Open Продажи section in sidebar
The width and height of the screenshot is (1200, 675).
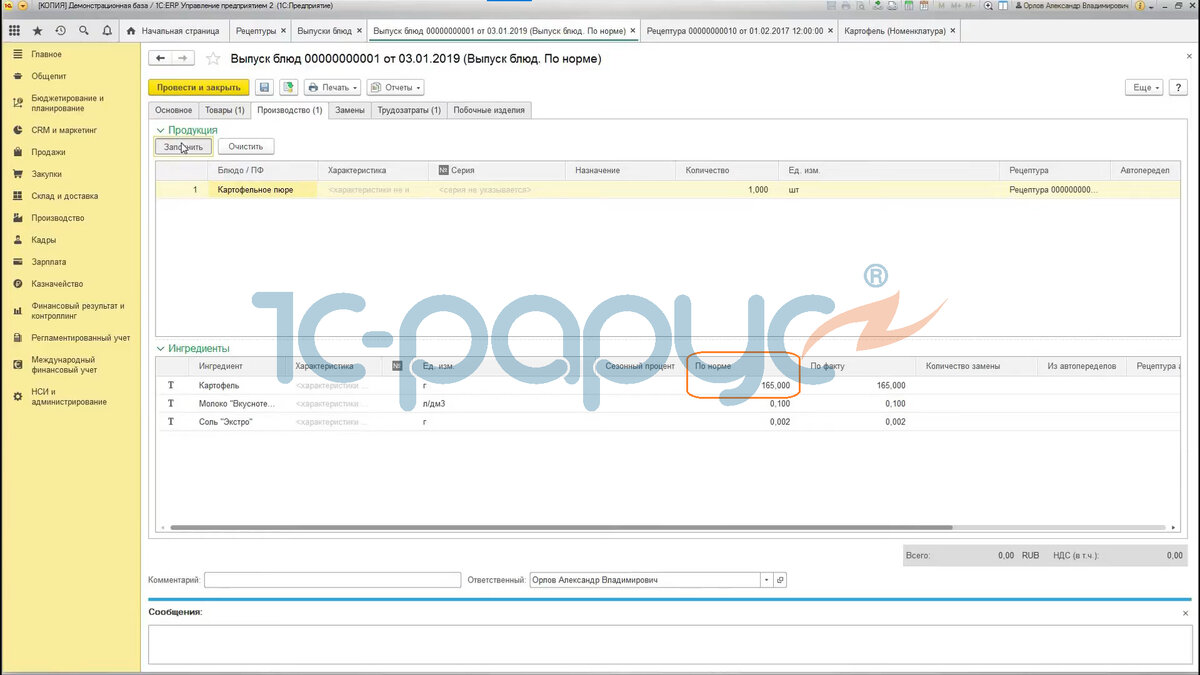70,152
